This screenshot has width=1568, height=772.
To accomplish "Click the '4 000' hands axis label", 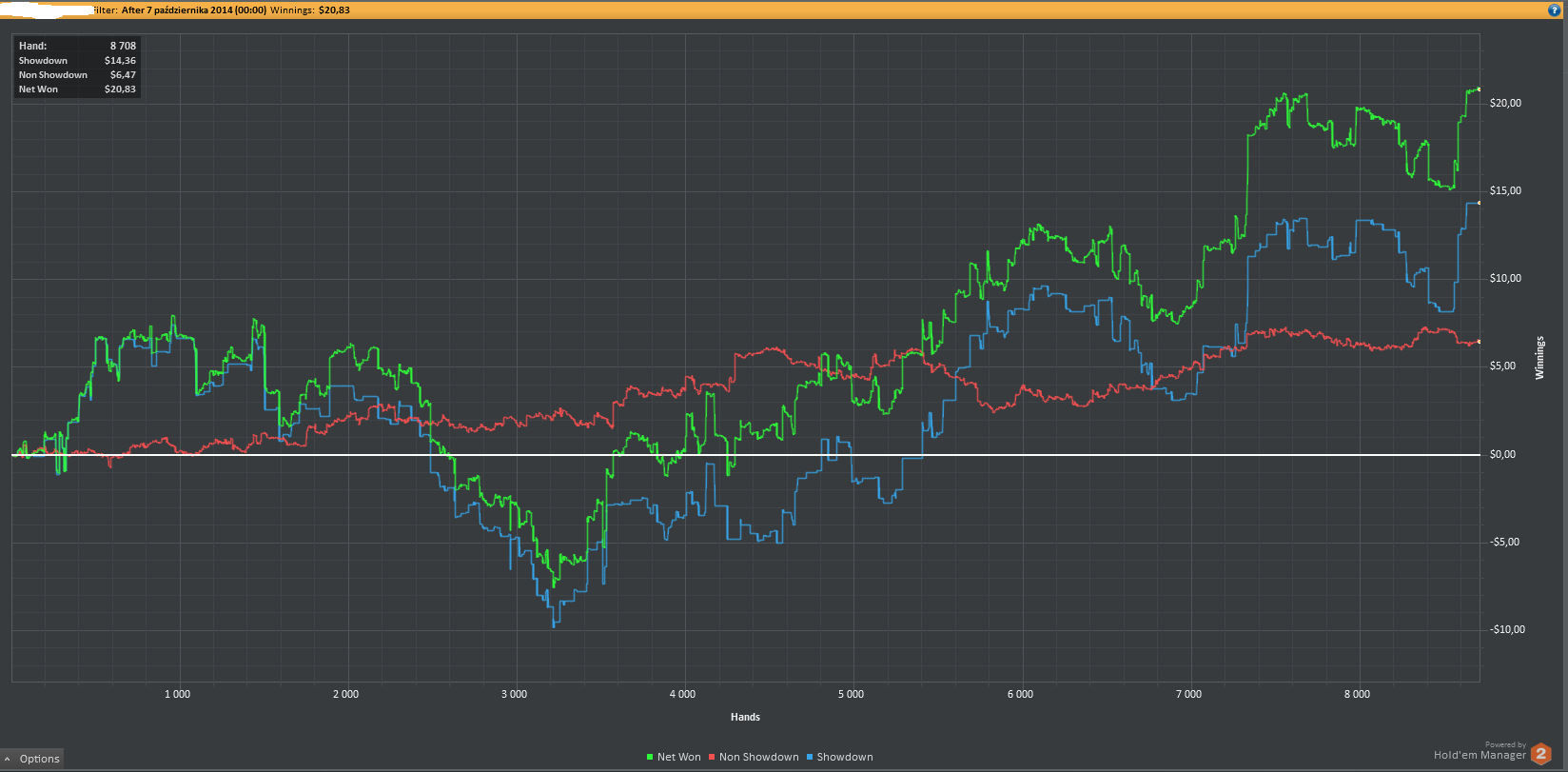I will click(x=682, y=694).
